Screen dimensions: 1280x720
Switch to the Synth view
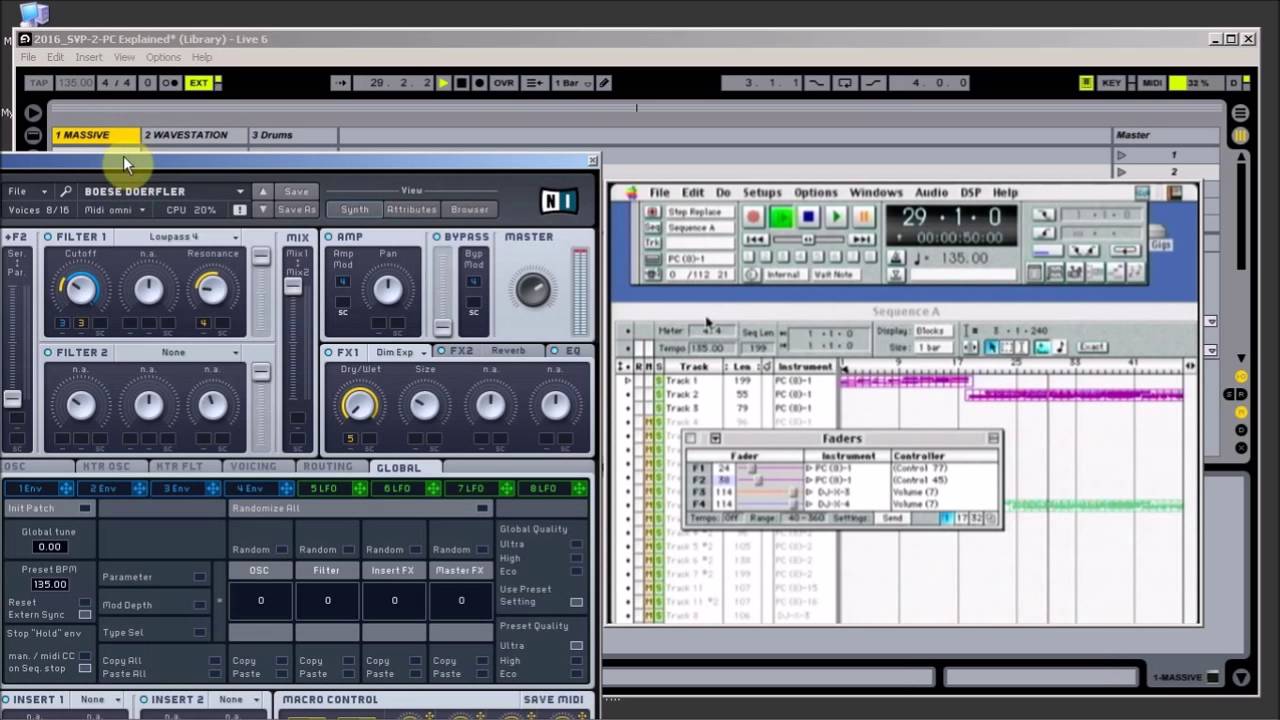(355, 210)
